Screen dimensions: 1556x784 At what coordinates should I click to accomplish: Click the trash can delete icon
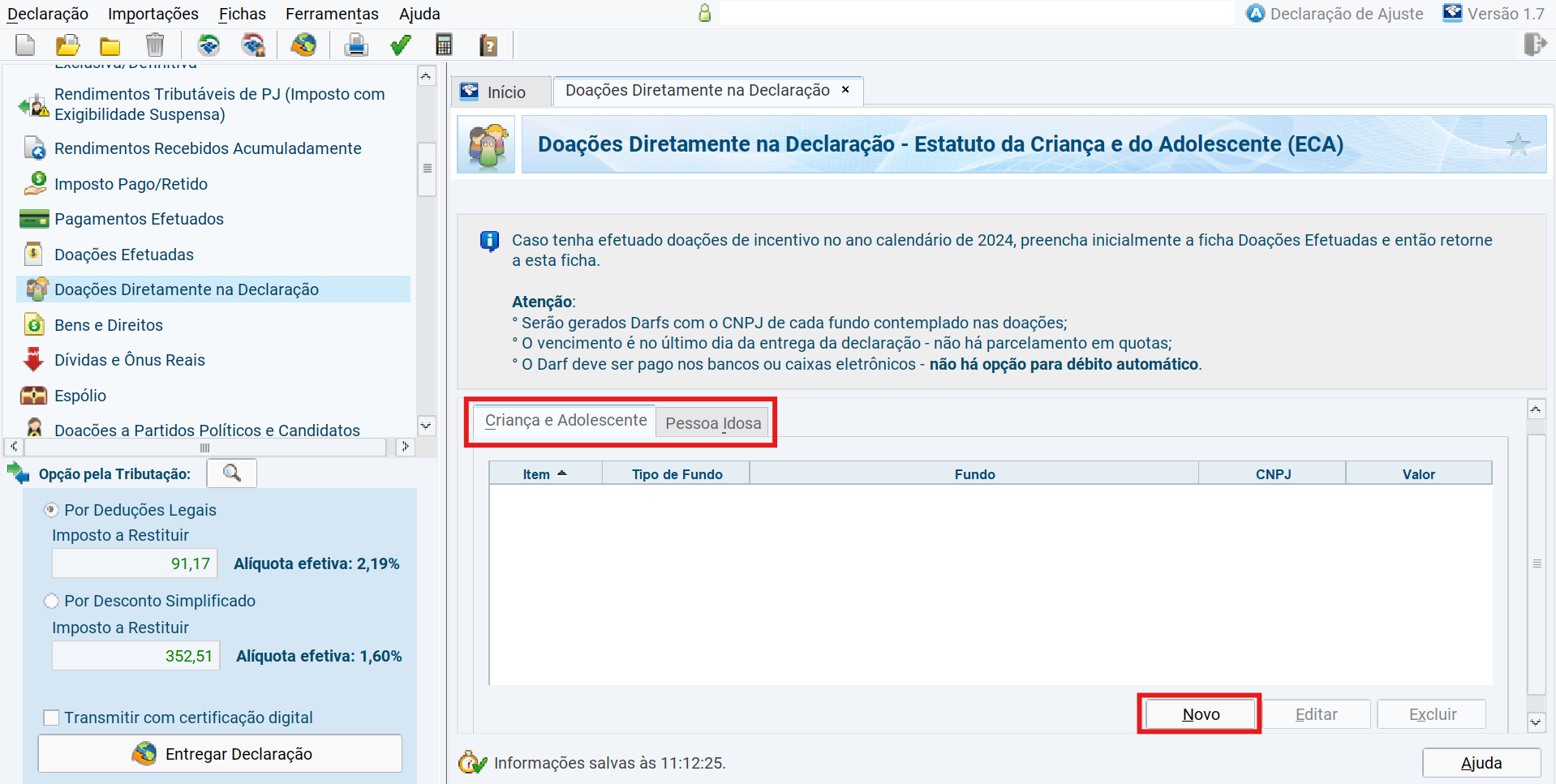pyautogui.click(x=154, y=45)
